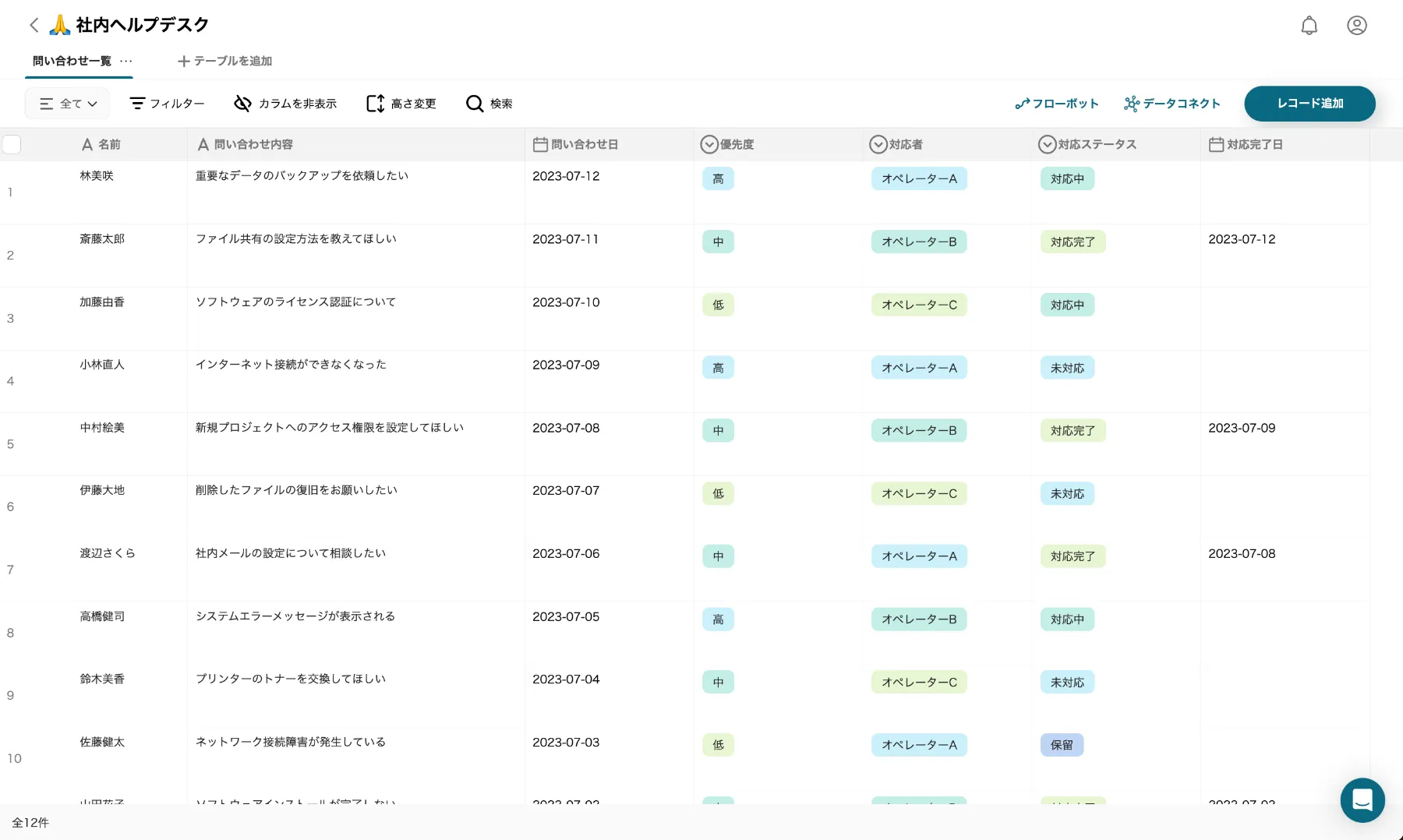Open the フローボット link
1403x840 pixels.
coord(1056,104)
